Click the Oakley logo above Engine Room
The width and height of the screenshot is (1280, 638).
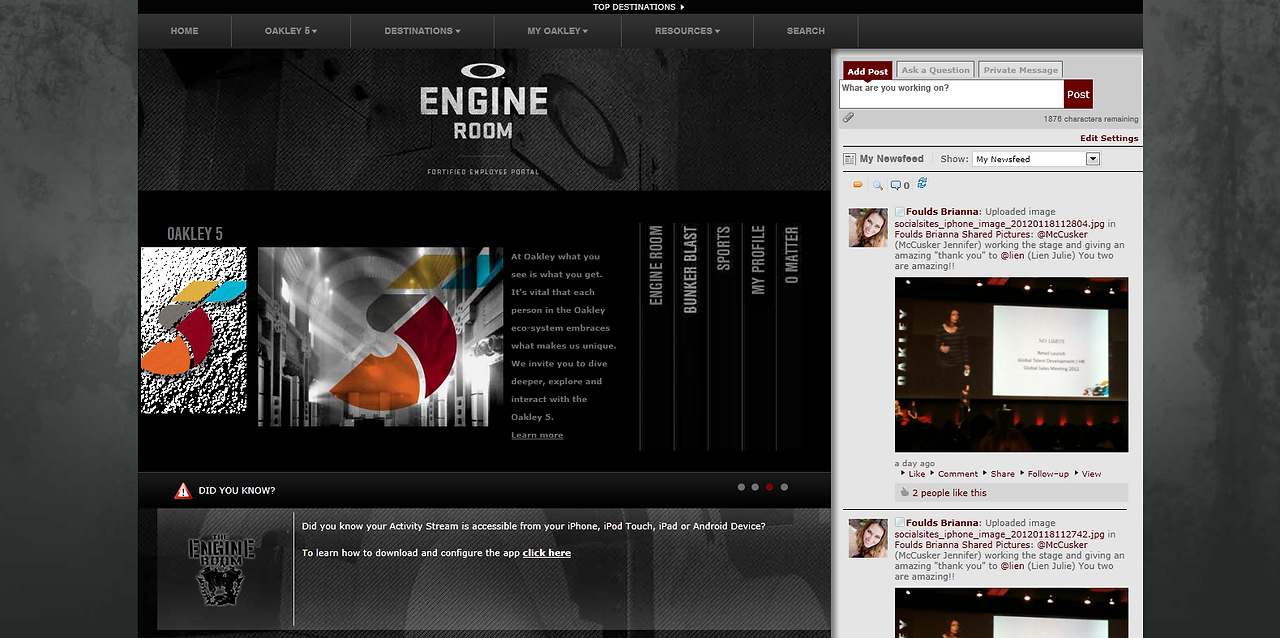483,71
